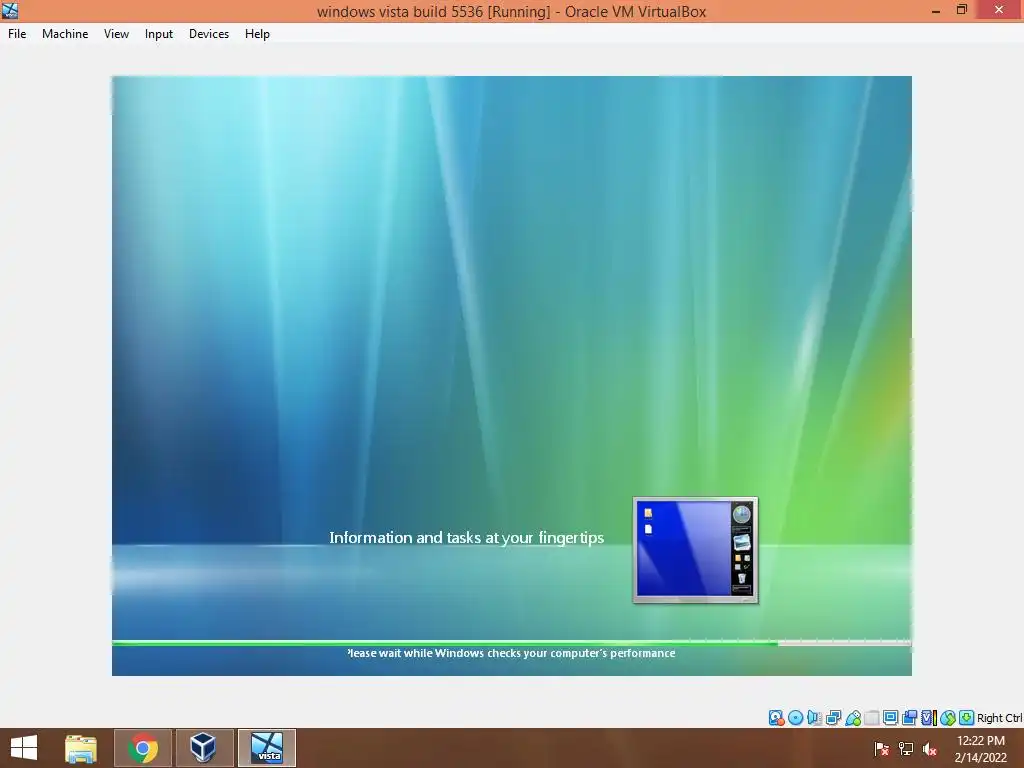
Task: Click the optical disc status icon
Action: click(x=795, y=718)
